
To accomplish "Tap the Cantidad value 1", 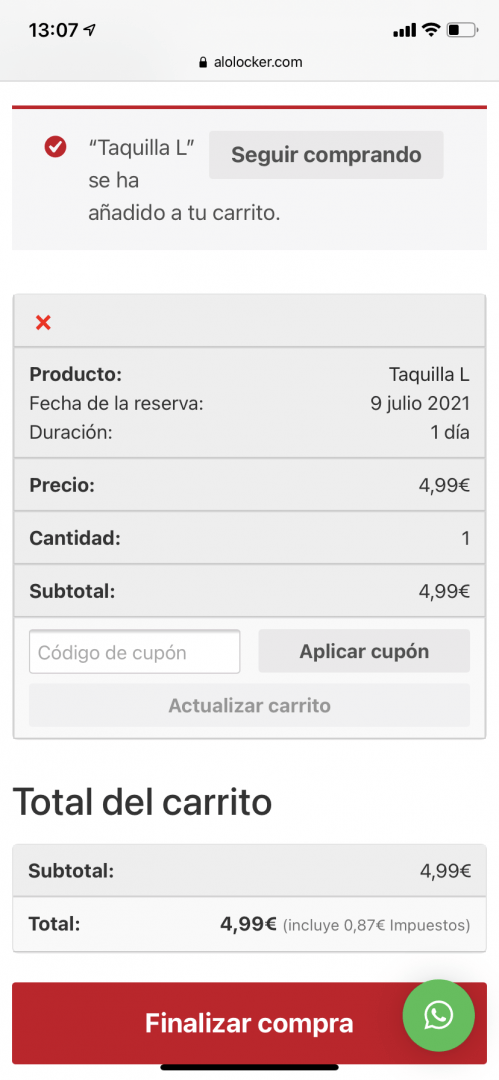I will pyautogui.click(x=465, y=539).
